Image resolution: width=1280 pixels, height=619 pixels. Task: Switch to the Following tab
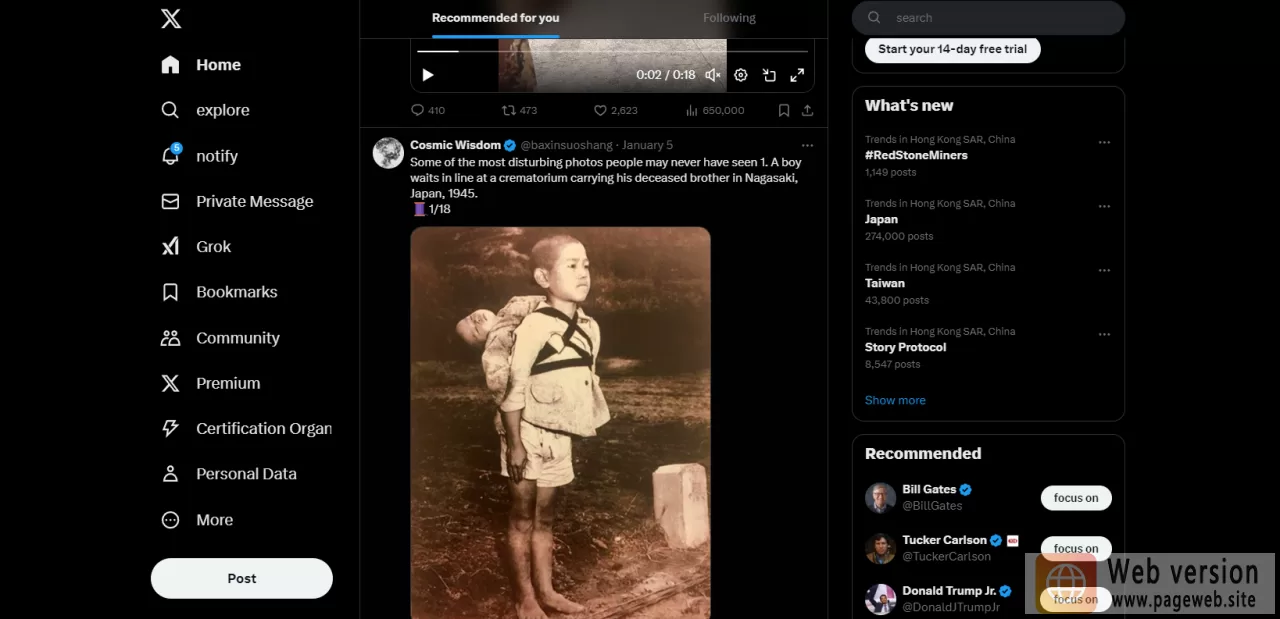coord(729,18)
